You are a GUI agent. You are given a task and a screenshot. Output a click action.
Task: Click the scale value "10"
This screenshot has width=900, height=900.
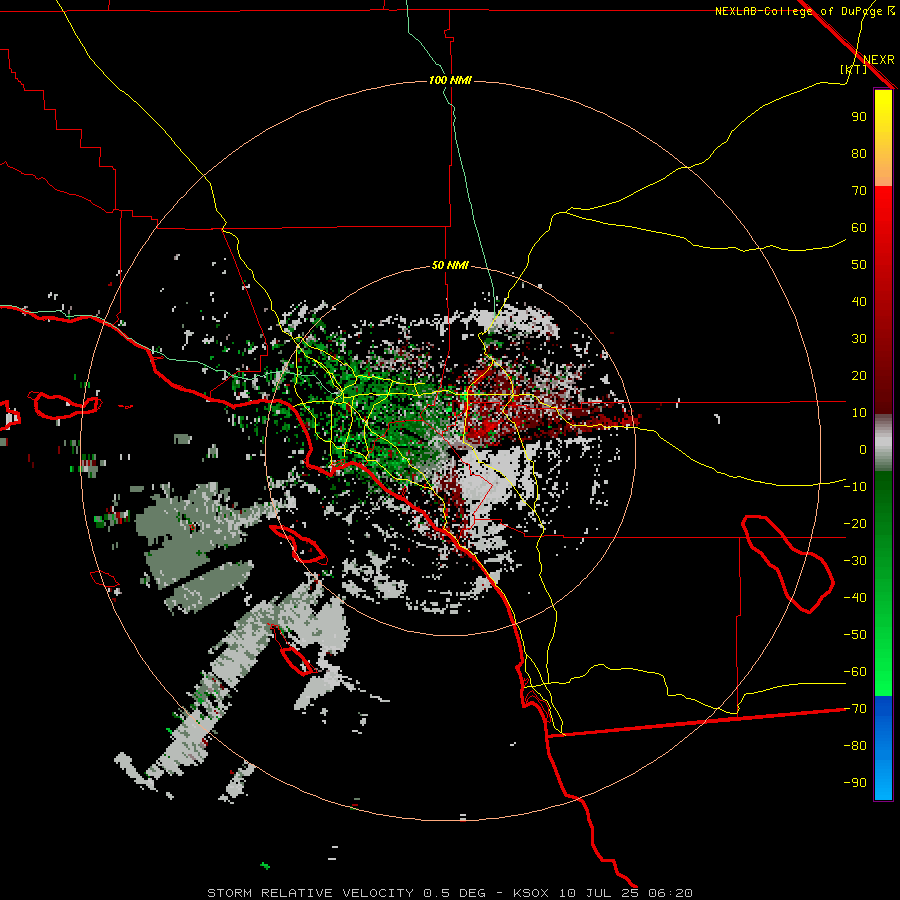coord(859,413)
